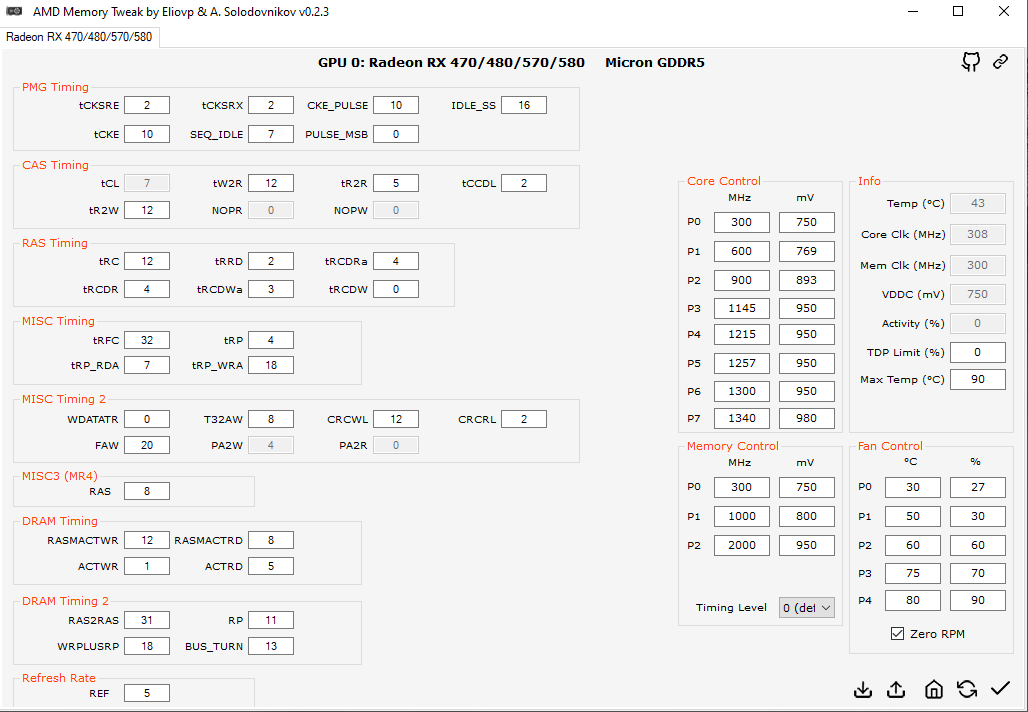Click the tRCDWa field
The width and height of the screenshot is (1028, 712).
coord(271,289)
